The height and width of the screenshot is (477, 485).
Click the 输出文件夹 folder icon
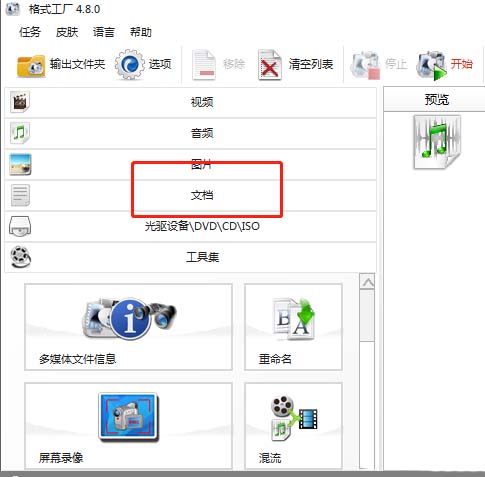coord(31,65)
